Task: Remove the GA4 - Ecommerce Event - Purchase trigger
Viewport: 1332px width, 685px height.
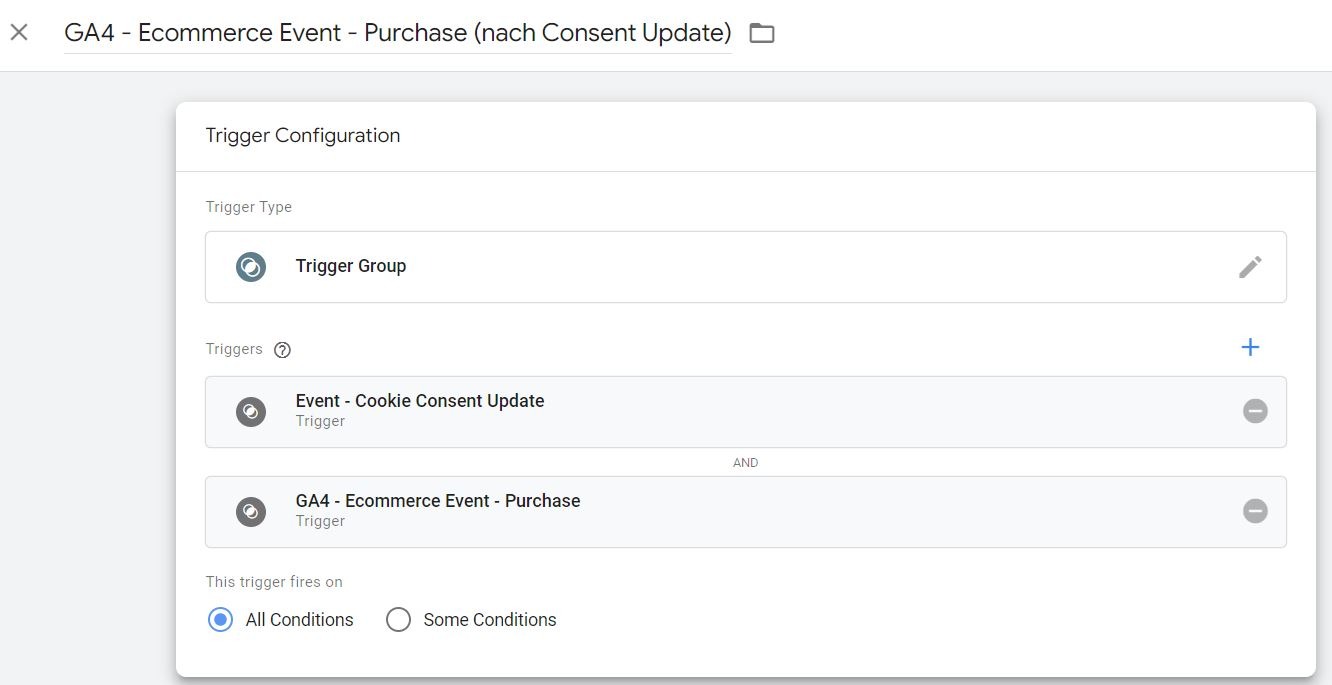Action: [1255, 511]
